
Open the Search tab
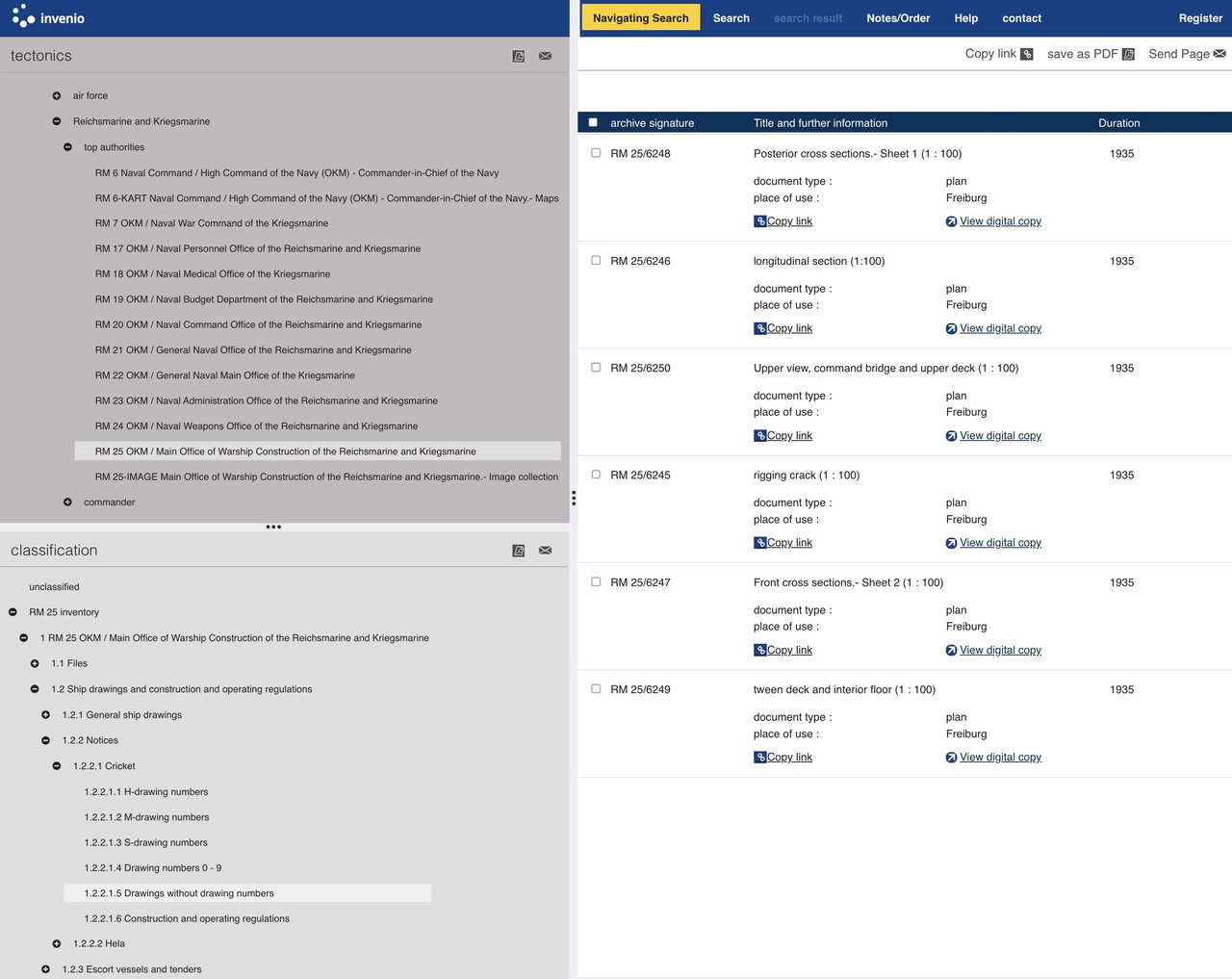[x=731, y=18]
